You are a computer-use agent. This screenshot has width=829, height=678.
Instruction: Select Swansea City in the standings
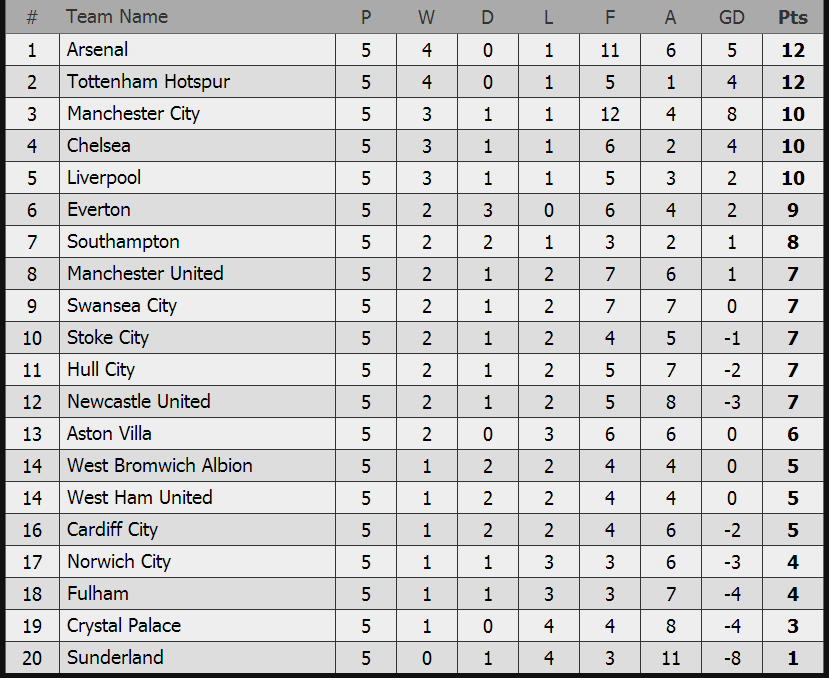pyautogui.click(x=122, y=306)
